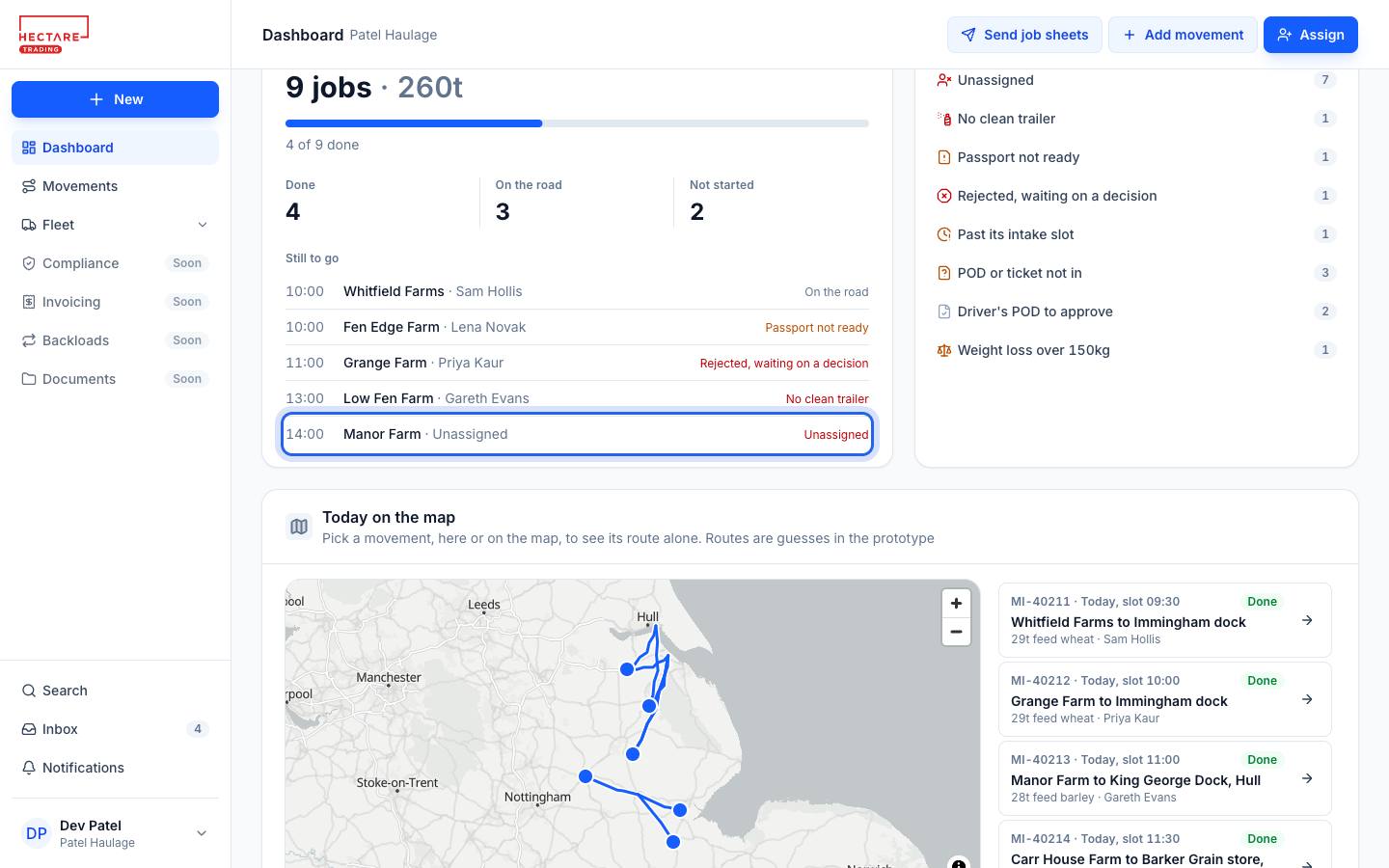Click the No clean trailer icon
Screen dimensions: 1389x868
pyautogui.click(x=944, y=119)
